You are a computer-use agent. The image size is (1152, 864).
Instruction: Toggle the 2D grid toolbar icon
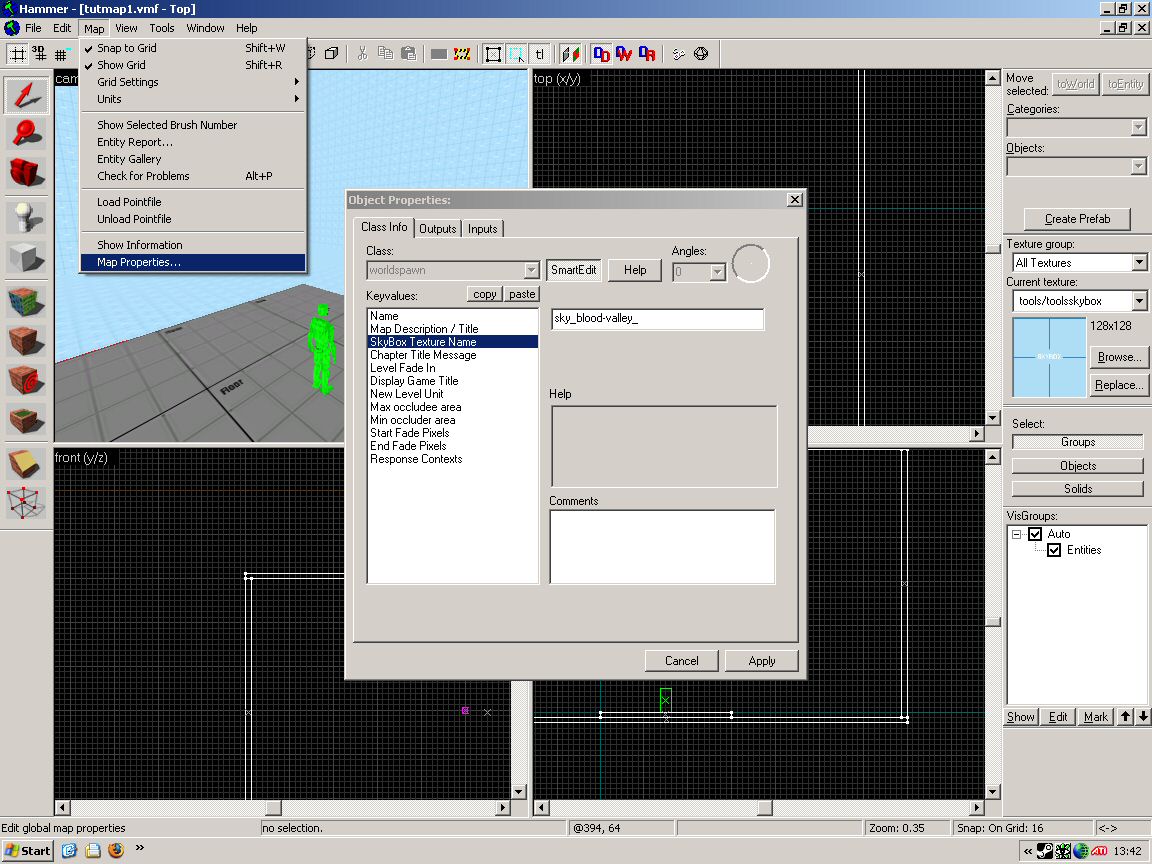click(18, 54)
